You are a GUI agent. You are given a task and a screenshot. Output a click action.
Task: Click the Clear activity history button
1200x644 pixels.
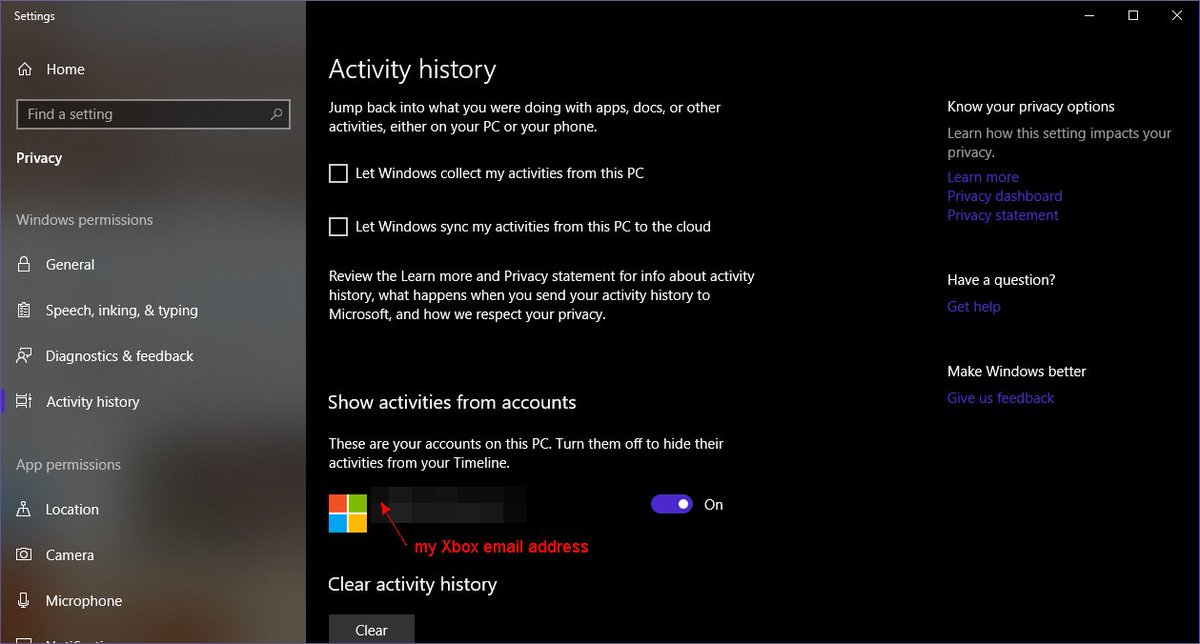point(371,629)
